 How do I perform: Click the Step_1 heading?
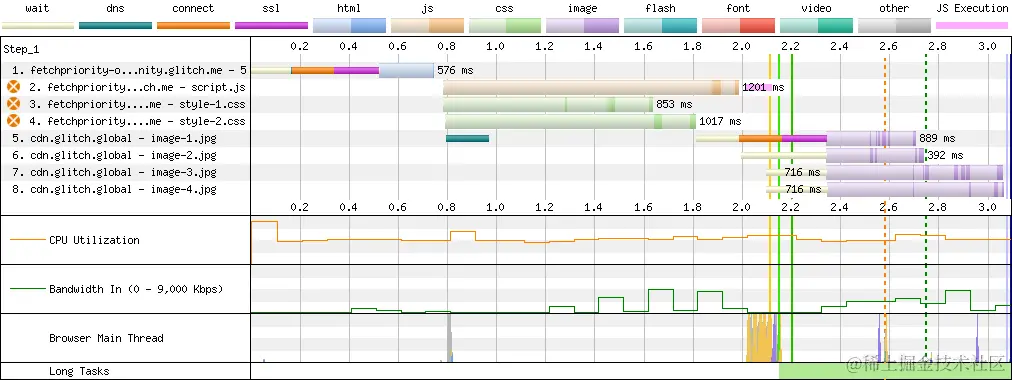coord(21,50)
